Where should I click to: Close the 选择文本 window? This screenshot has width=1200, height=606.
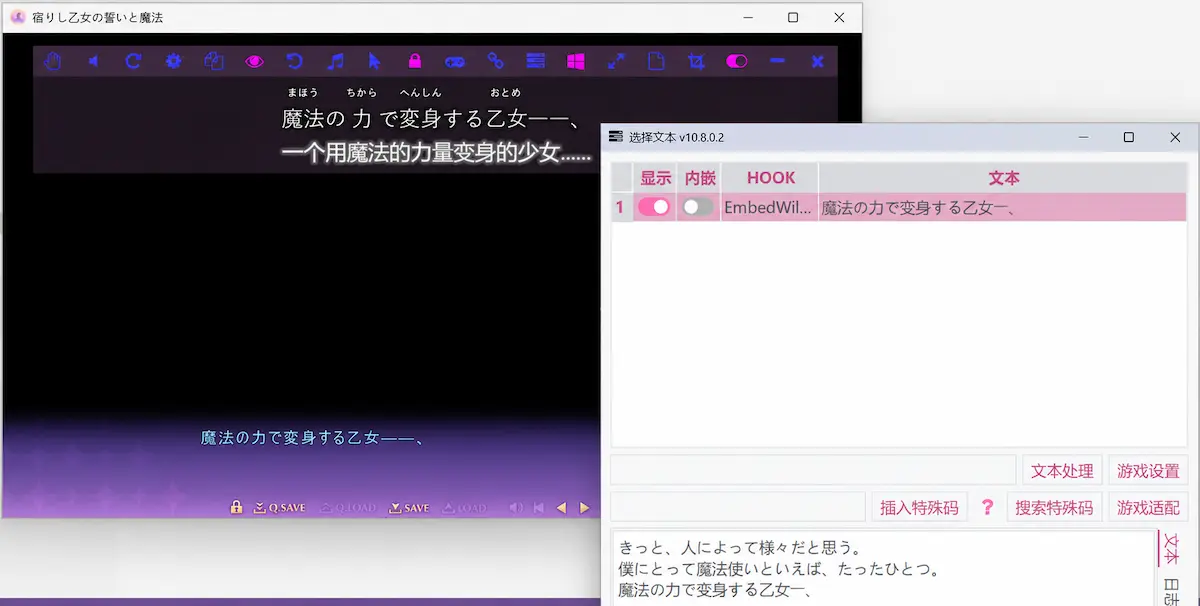pyautogui.click(x=1175, y=137)
